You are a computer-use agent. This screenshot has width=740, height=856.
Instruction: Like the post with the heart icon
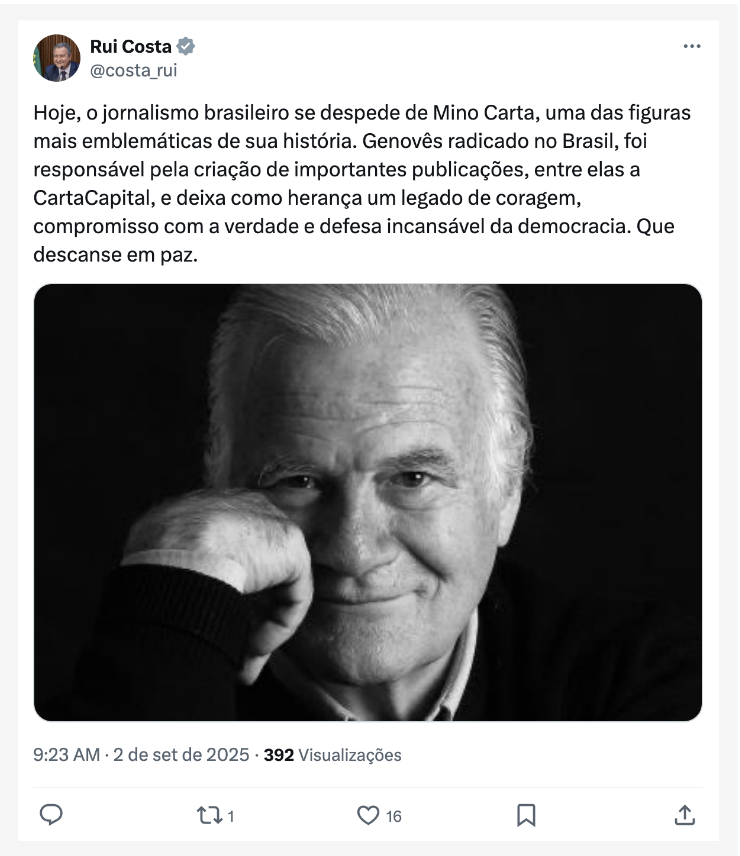click(x=368, y=815)
